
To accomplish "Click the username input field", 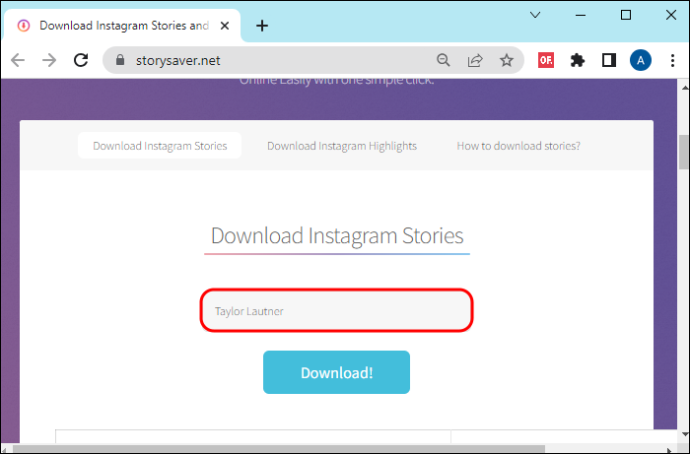I will [x=337, y=311].
